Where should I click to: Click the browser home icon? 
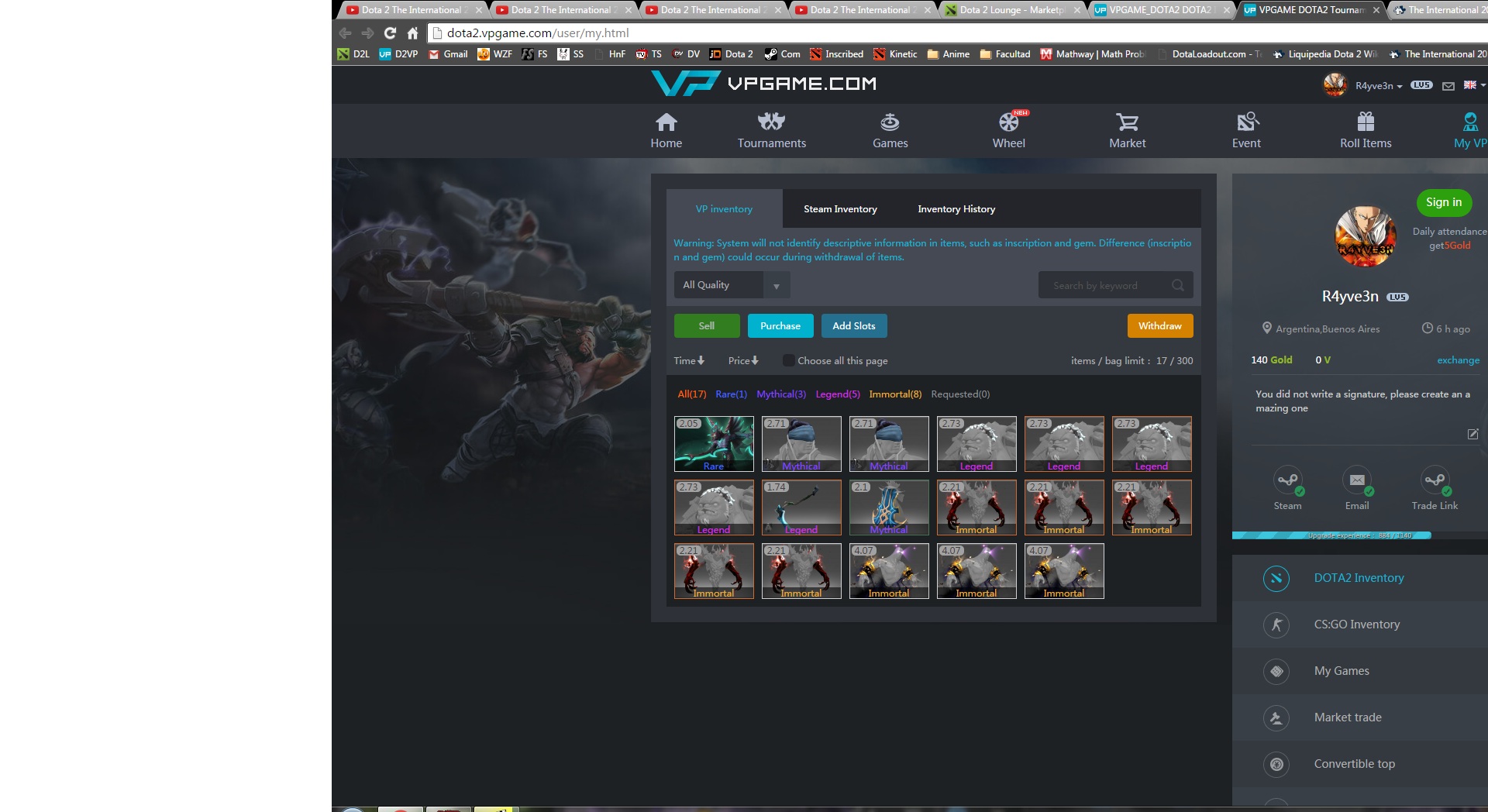point(412,33)
